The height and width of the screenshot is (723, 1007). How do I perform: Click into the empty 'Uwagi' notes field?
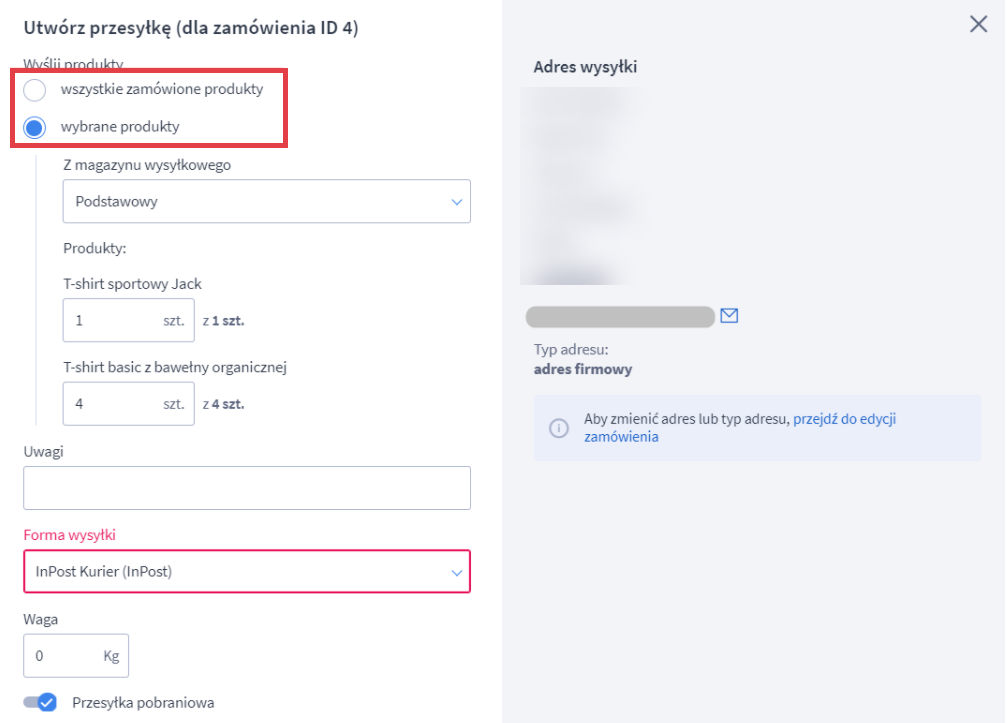tap(246, 487)
